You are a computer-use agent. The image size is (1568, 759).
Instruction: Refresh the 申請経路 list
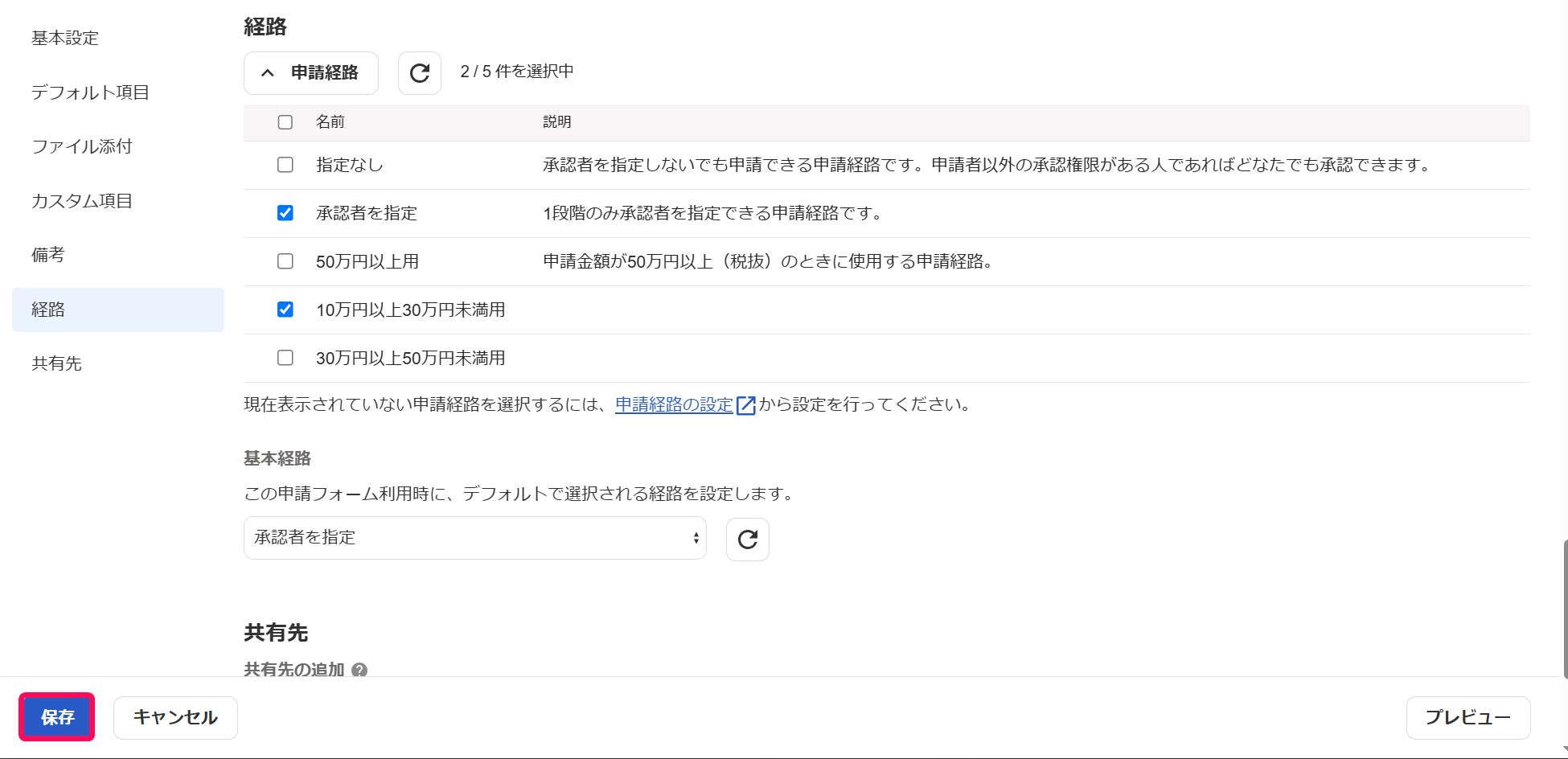420,73
